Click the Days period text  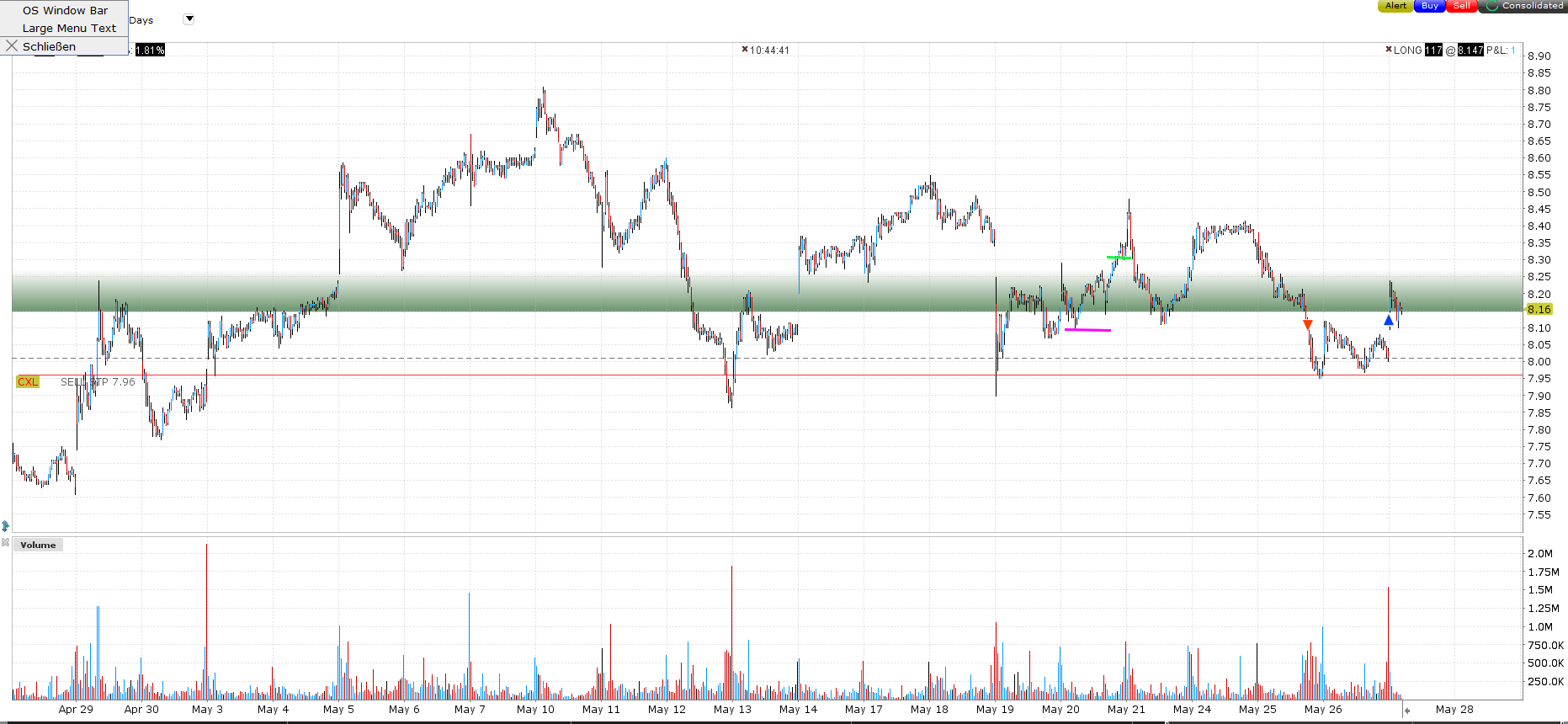(141, 20)
